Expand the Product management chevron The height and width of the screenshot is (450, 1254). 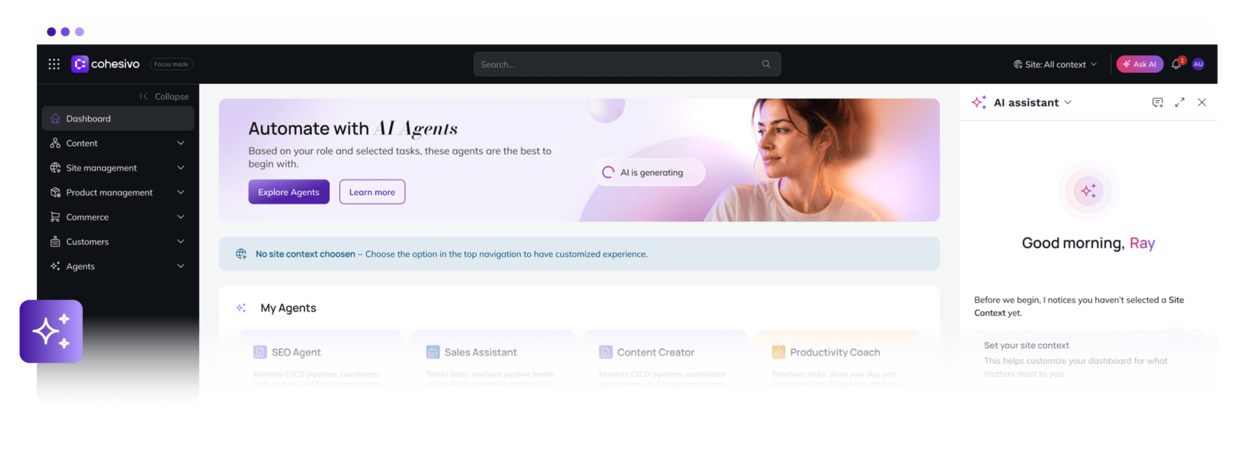coord(181,192)
